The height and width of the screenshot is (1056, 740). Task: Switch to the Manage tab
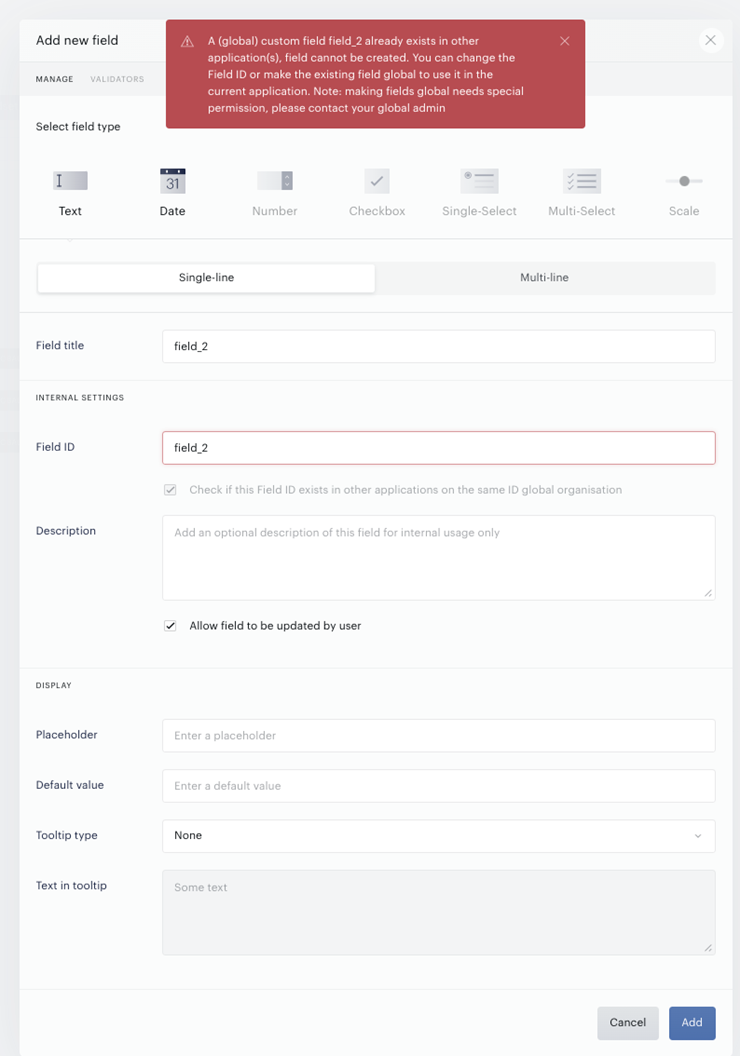55,79
